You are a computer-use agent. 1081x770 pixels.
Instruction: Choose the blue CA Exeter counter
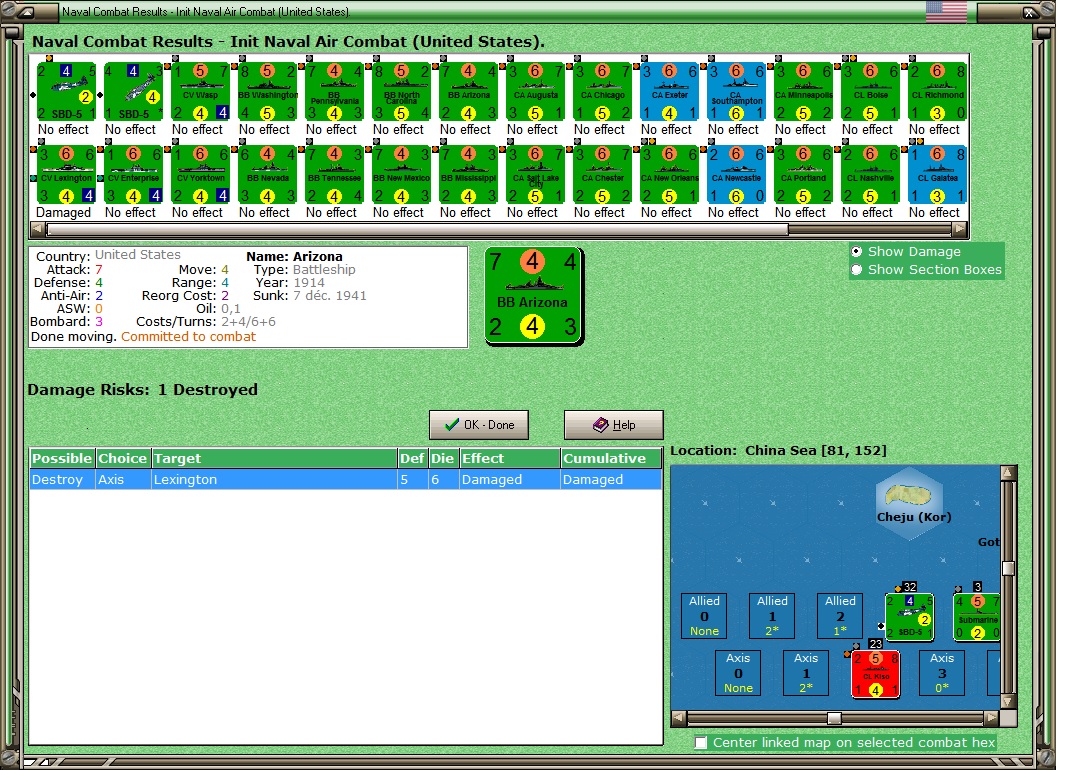668,92
